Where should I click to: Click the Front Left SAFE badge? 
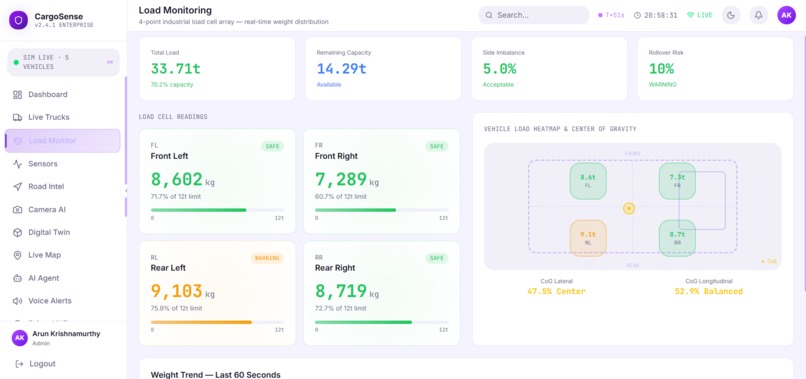[272, 147]
